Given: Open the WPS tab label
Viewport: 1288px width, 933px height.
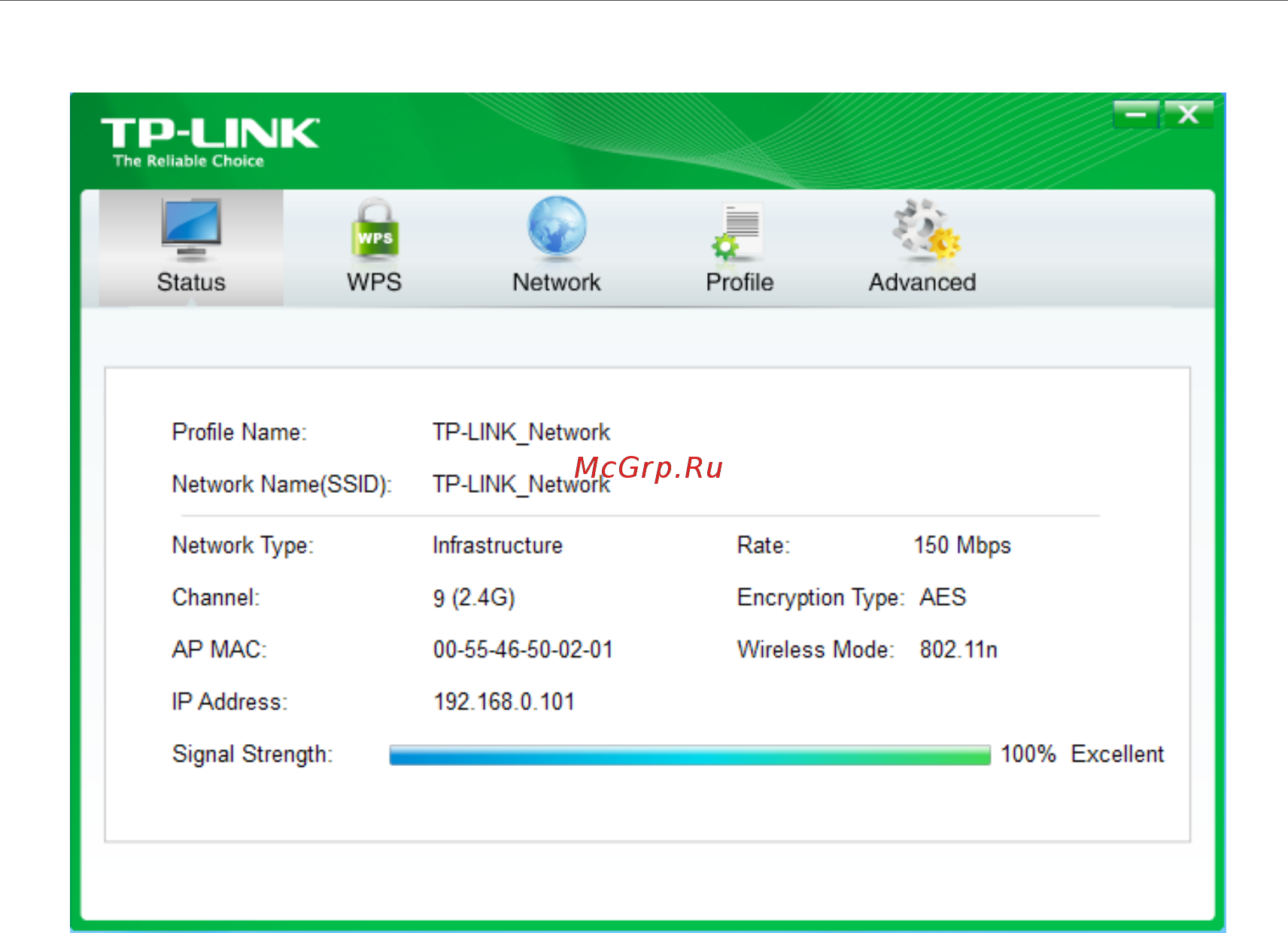Looking at the screenshot, I should 374,282.
